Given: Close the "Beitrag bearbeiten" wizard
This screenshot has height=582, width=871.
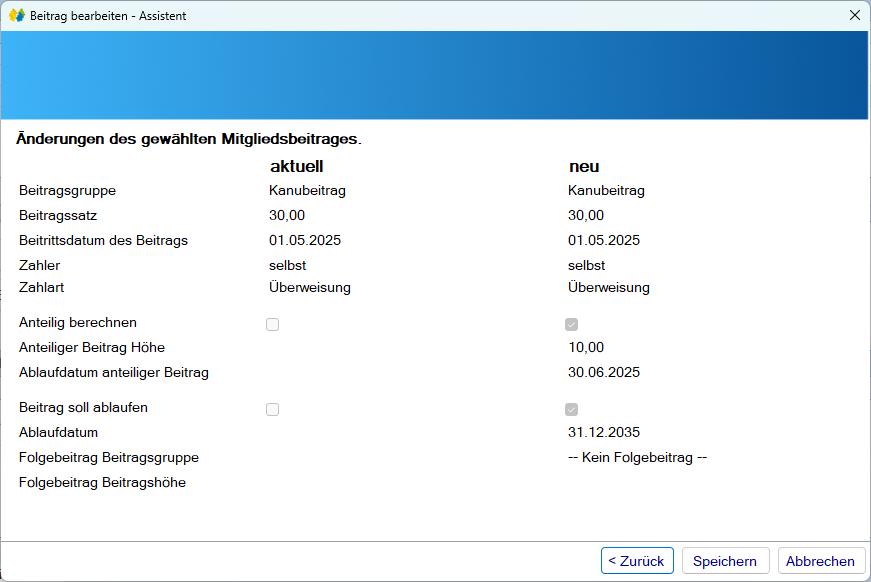Looking at the screenshot, I should (x=855, y=15).
